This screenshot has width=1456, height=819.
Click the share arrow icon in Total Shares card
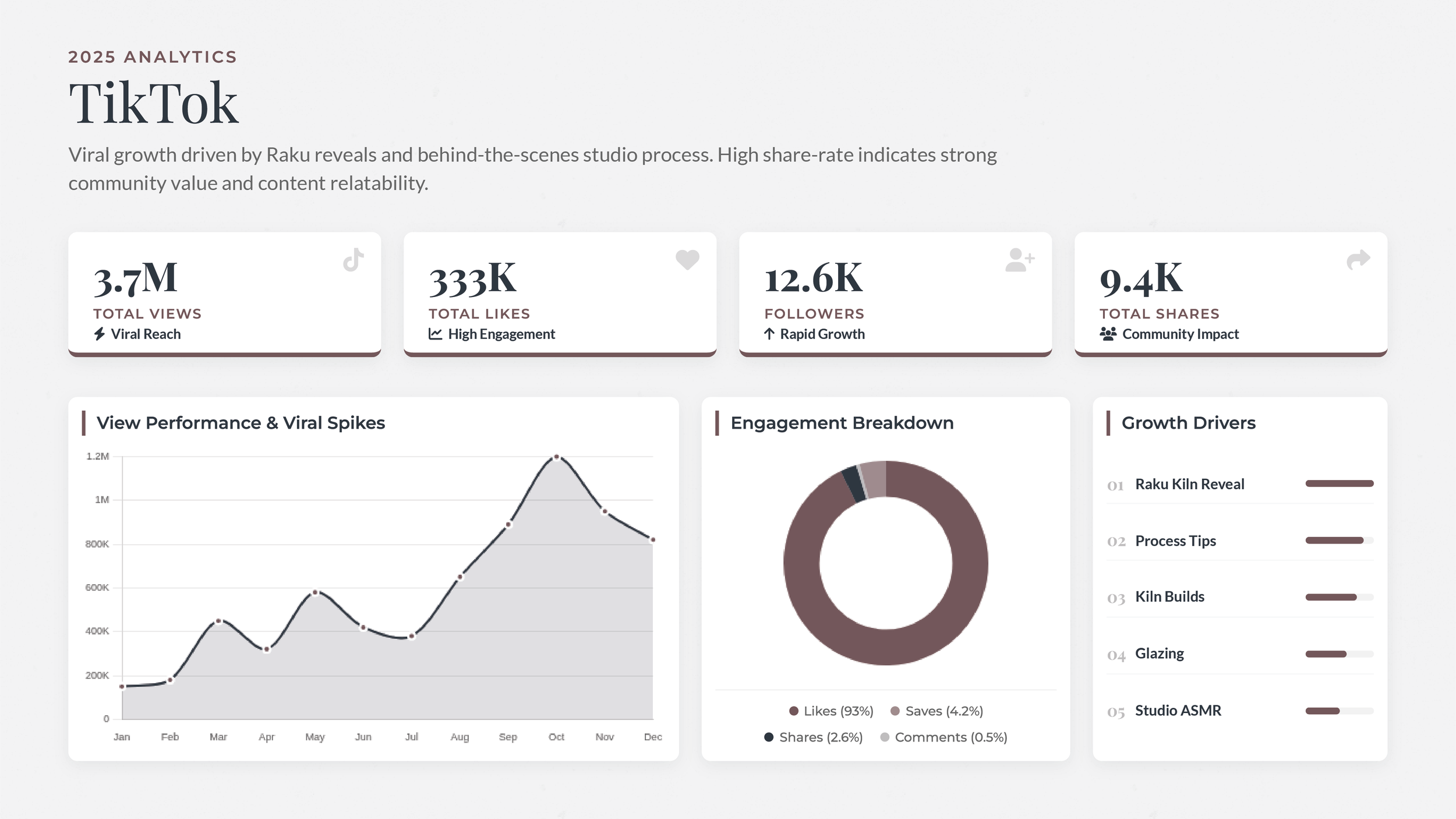pyautogui.click(x=1358, y=259)
